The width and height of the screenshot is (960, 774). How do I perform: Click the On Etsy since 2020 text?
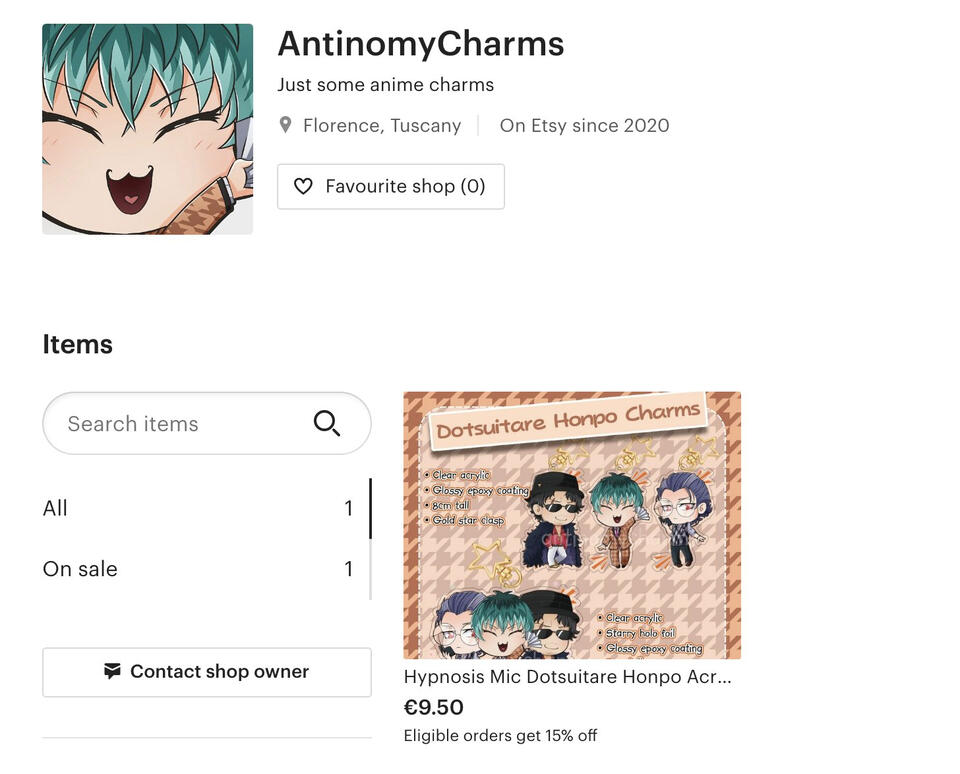584,126
